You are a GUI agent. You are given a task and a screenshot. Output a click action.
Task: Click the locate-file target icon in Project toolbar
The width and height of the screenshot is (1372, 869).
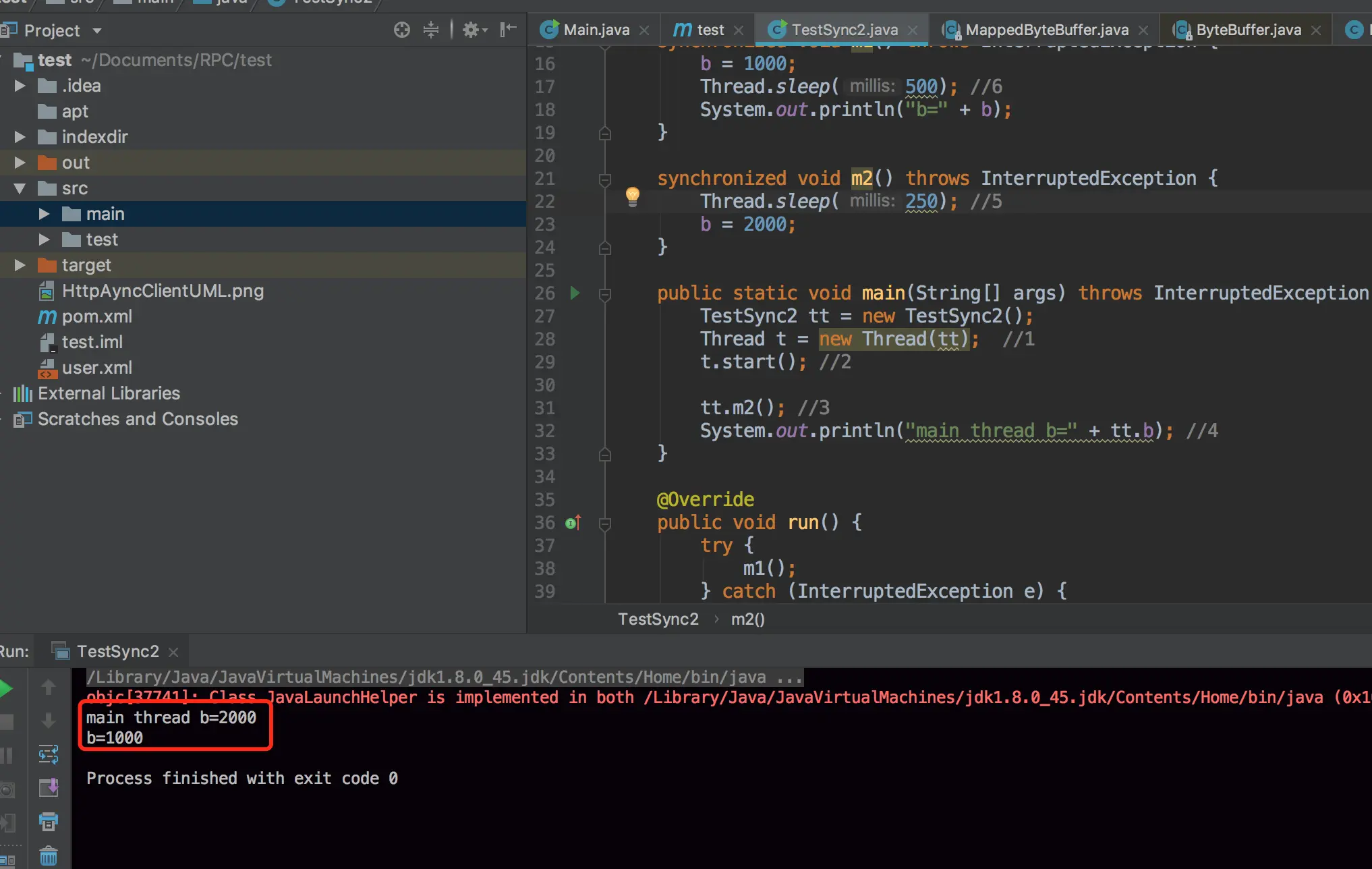point(402,30)
